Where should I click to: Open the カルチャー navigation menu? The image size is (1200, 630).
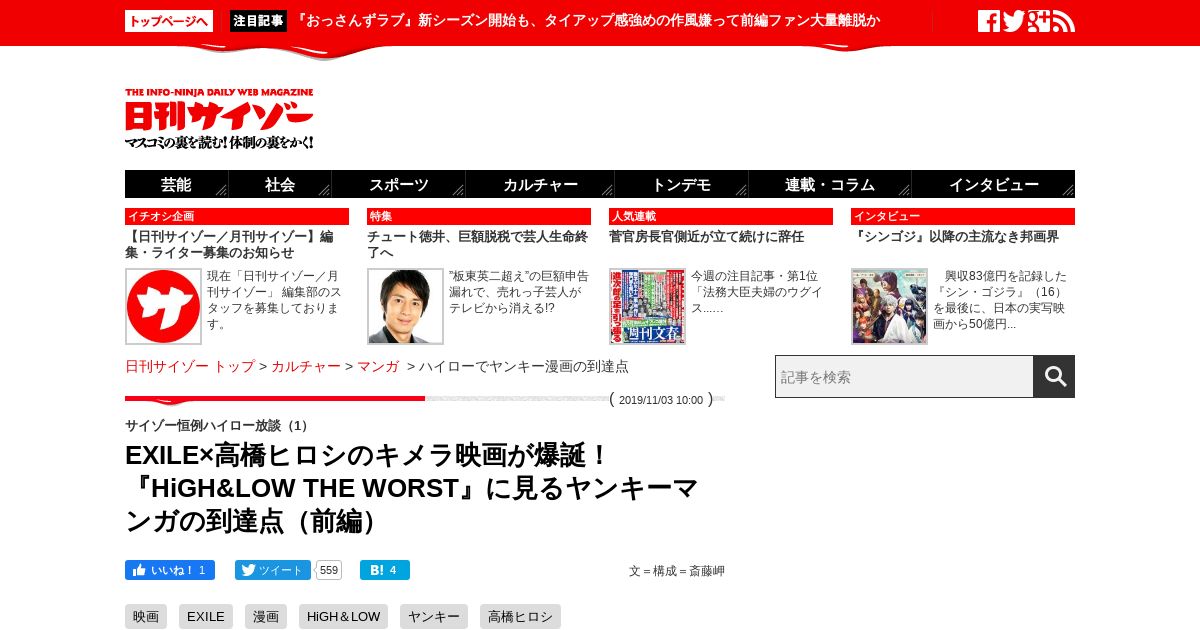[540, 184]
